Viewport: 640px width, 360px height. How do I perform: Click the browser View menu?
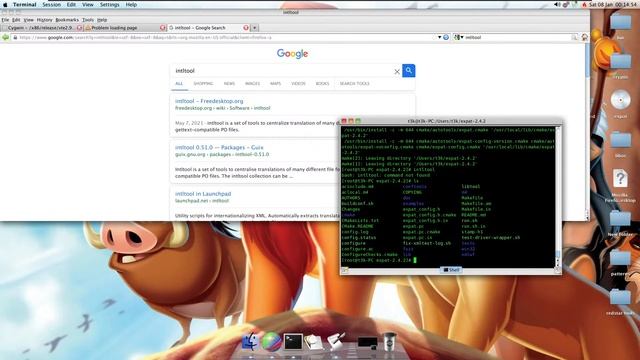(28, 20)
